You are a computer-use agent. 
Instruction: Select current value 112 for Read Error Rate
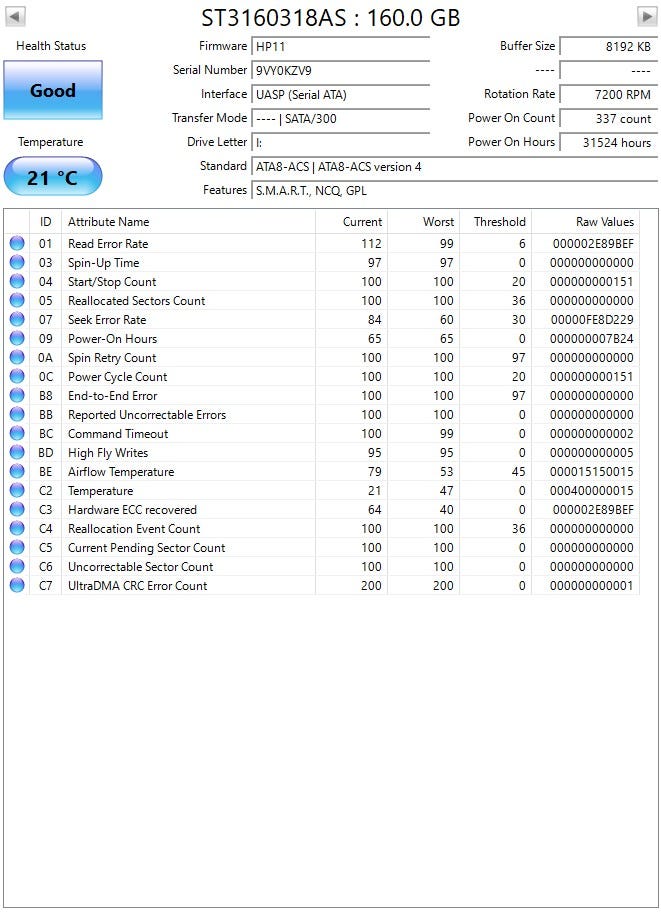coord(371,244)
